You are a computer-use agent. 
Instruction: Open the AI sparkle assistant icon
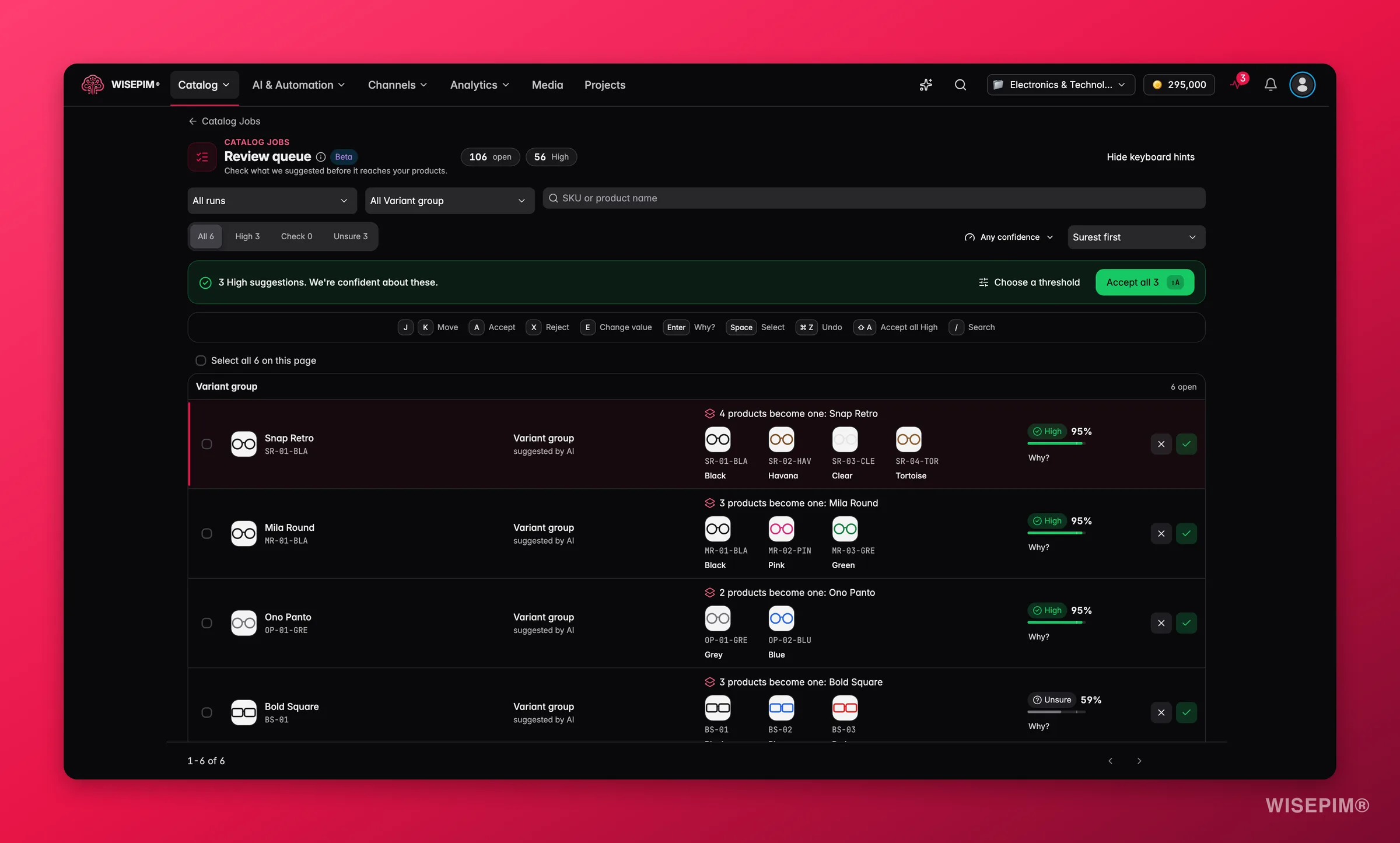tap(926, 85)
